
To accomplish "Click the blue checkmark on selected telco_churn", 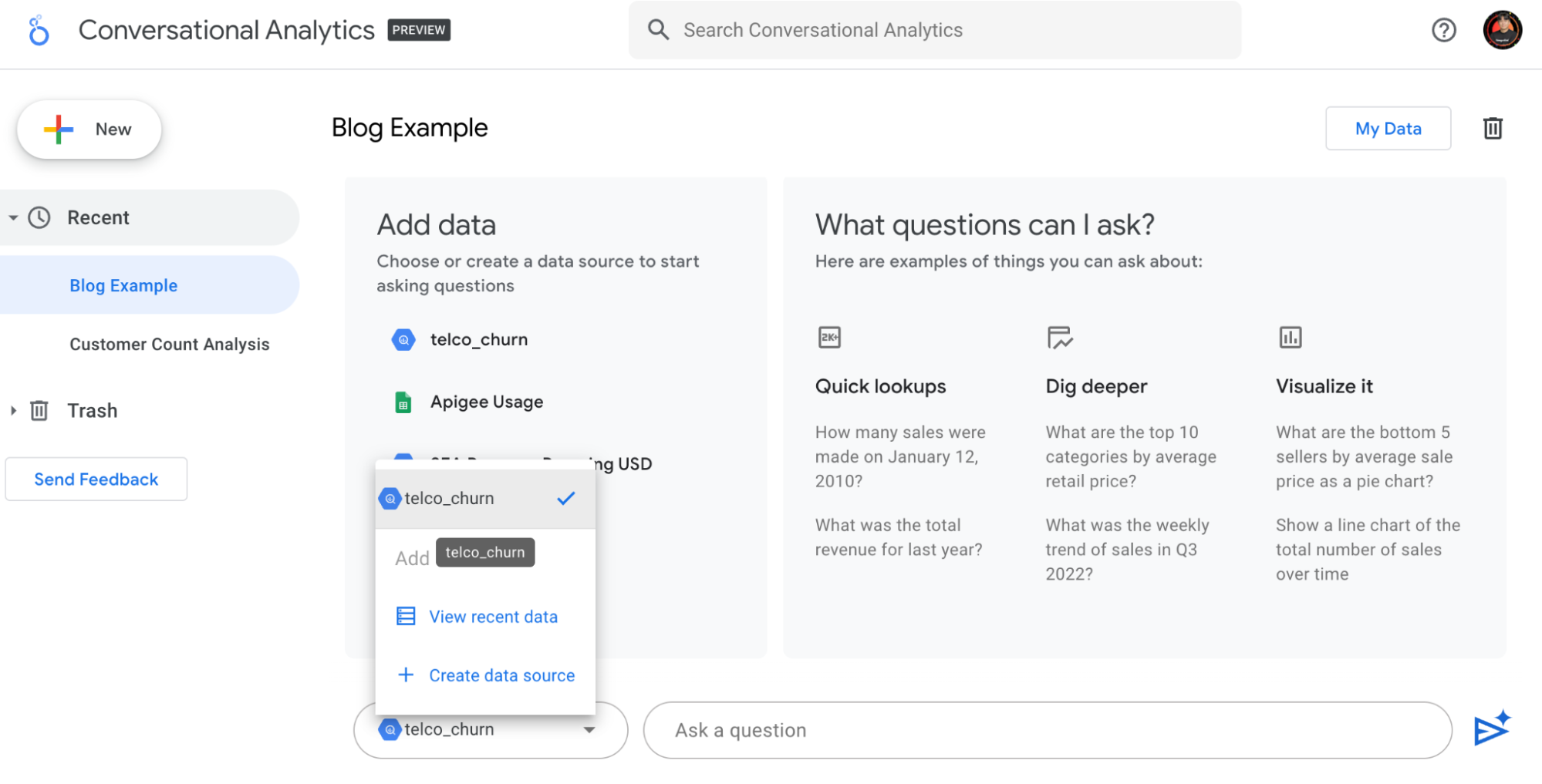I will click(566, 498).
